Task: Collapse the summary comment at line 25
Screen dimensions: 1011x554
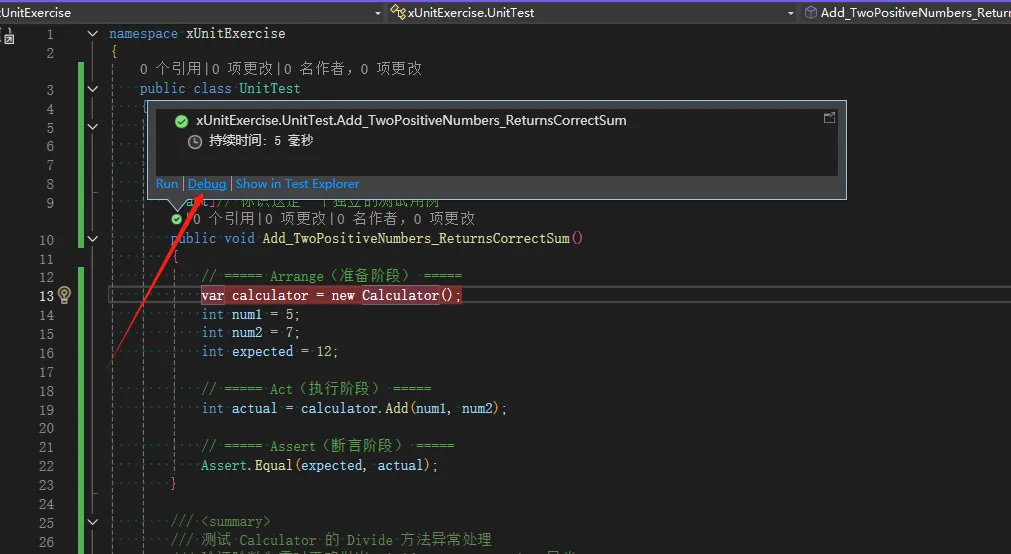Action: pos(93,522)
